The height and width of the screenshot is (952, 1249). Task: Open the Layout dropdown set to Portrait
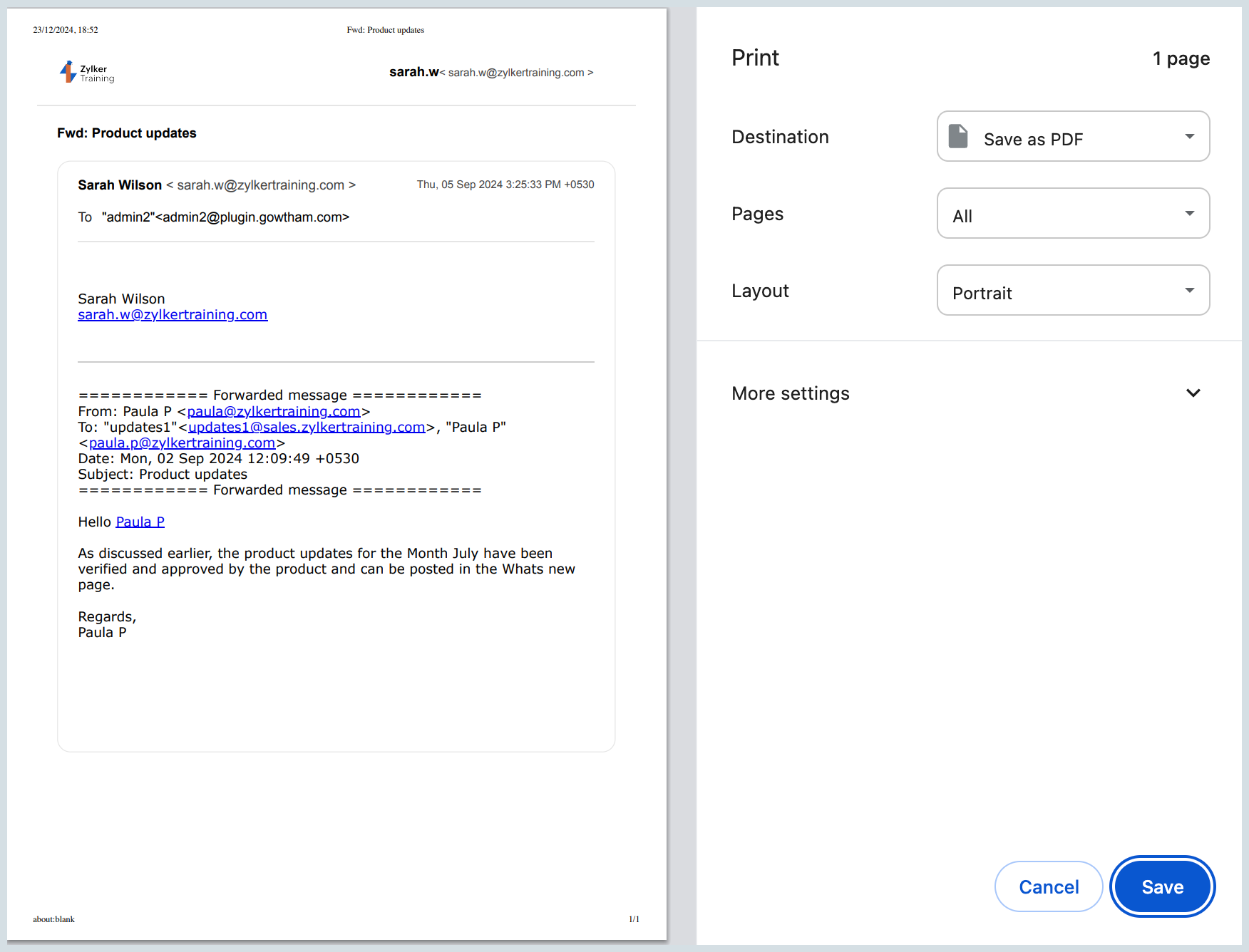click(x=1072, y=290)
